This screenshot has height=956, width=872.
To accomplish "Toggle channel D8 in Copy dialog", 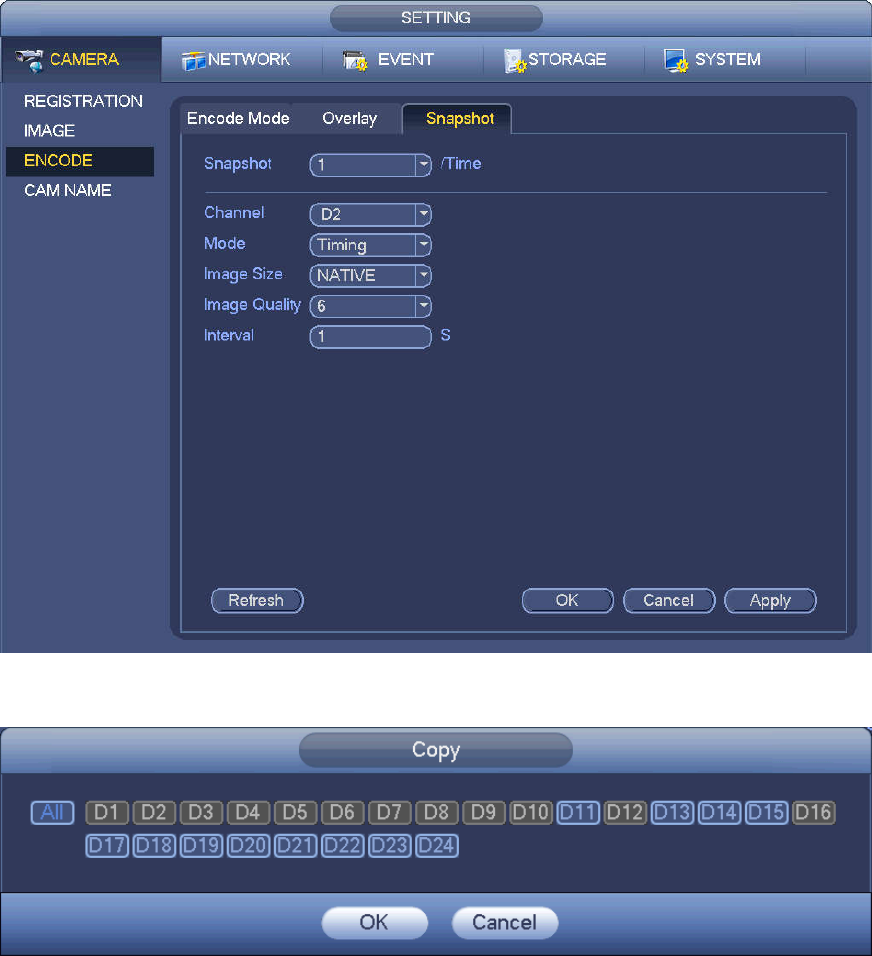I will (437, 813).
